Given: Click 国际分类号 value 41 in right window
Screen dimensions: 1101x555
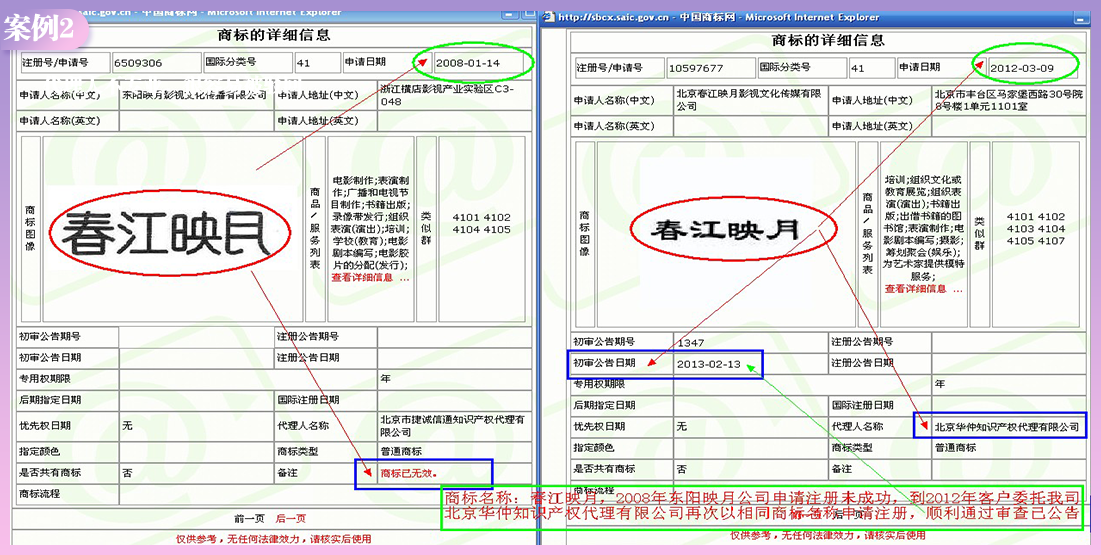Looking at the screenshot, I should click(857, 68).
